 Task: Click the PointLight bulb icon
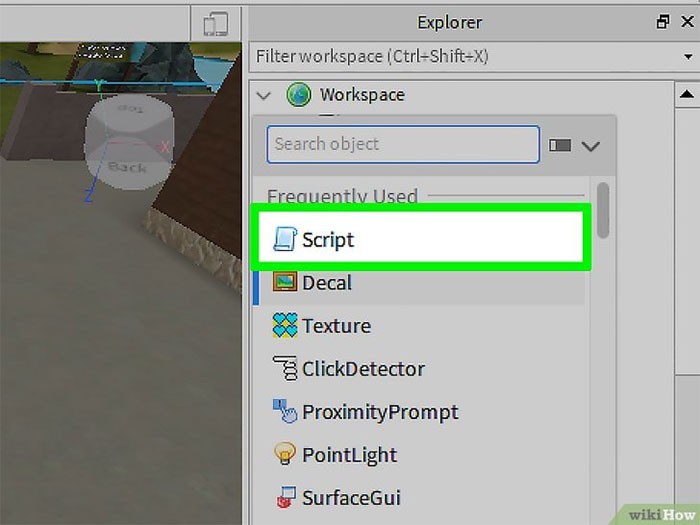(284, 454)
